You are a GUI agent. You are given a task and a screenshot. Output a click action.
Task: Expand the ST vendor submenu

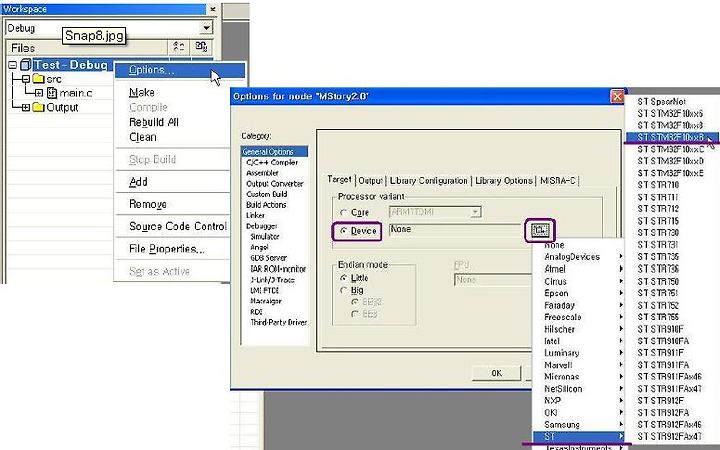(579, 436)
